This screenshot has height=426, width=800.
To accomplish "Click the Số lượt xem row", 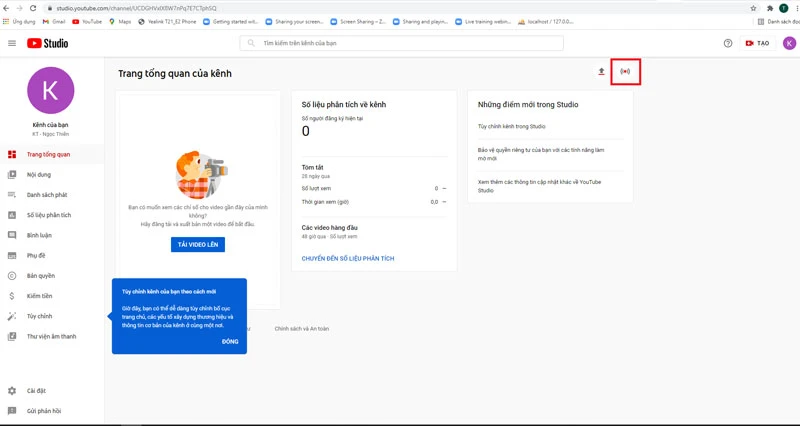I will click(x=374, y=189).
